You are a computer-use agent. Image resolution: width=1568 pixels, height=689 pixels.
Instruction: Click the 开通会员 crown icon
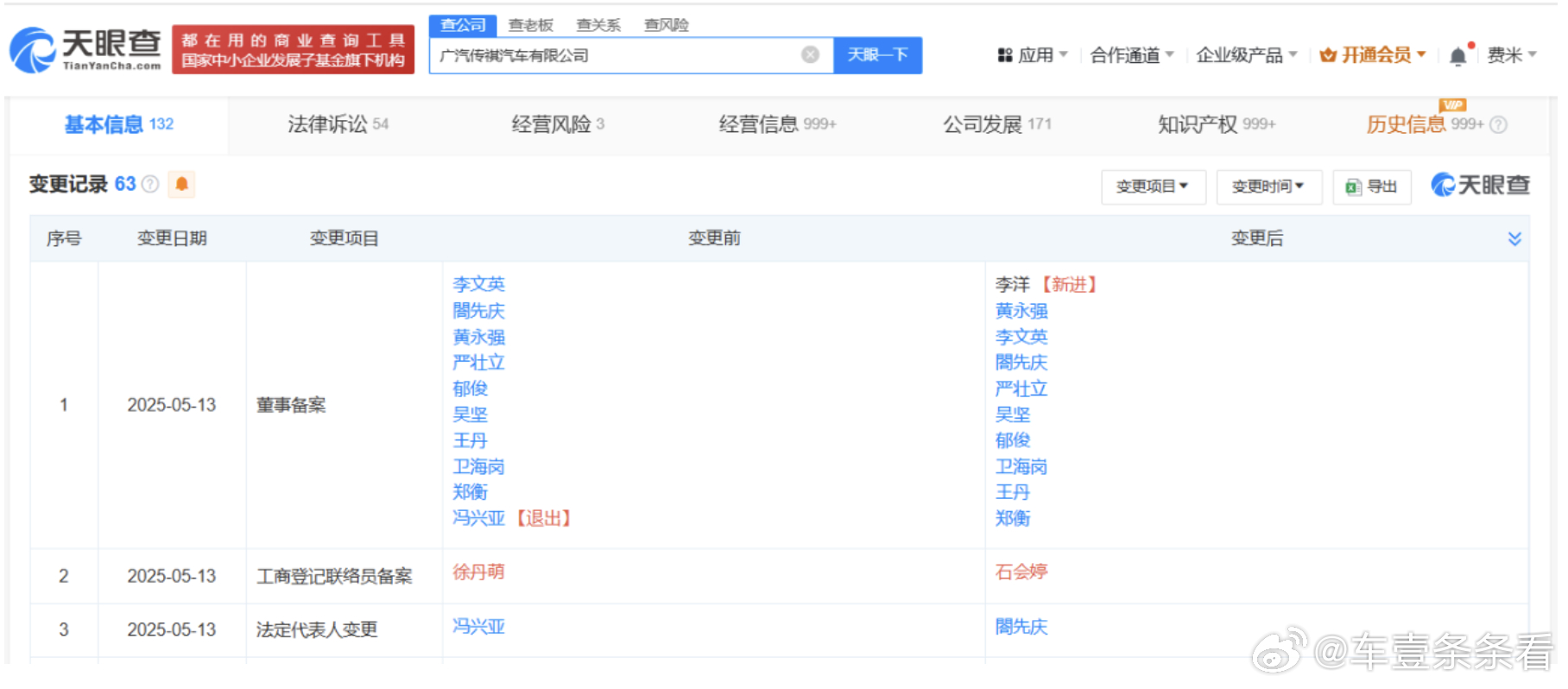1328,55
